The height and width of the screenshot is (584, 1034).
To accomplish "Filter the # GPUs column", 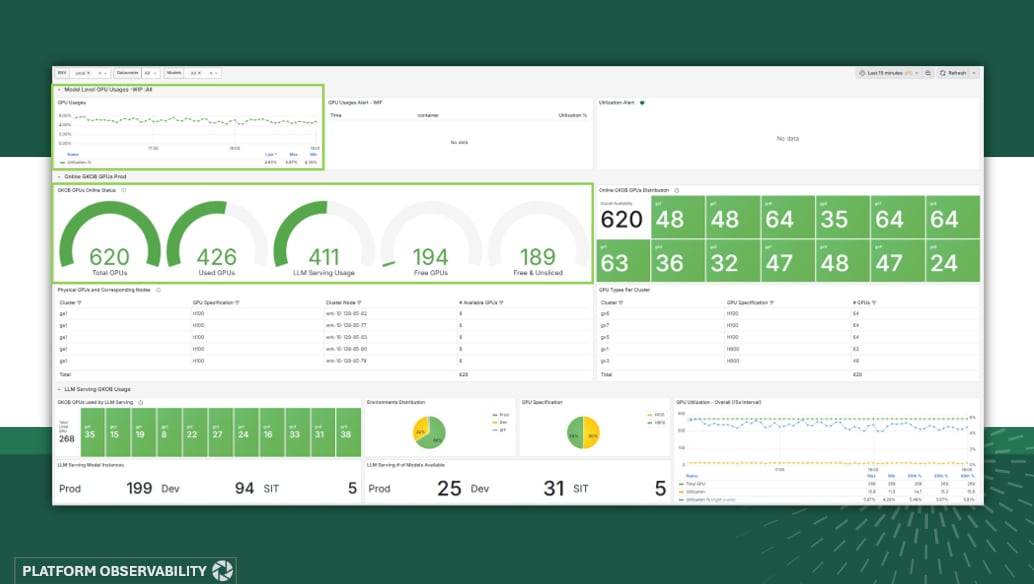I will click(x=874, y=303).
